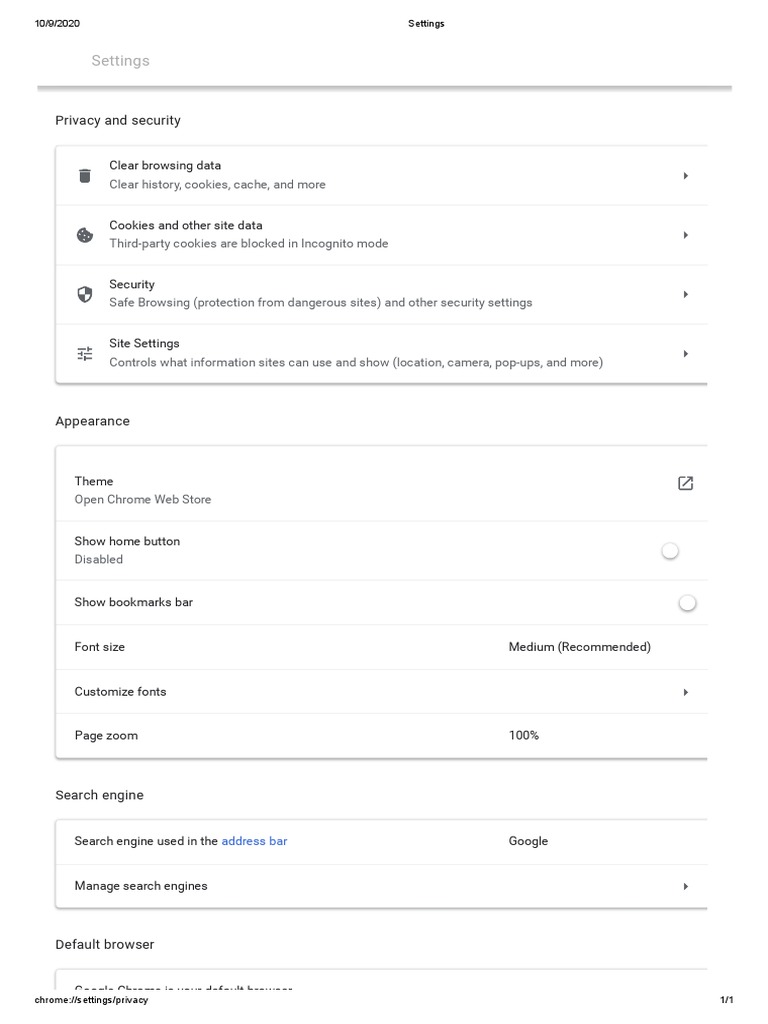768x1024 pixels.
Task: Toggle the Show home button switch
Action: coord(671,551)
